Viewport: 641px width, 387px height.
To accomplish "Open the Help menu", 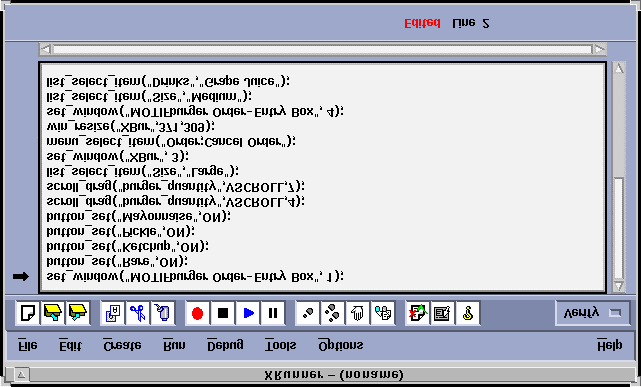I will [610, 345].
